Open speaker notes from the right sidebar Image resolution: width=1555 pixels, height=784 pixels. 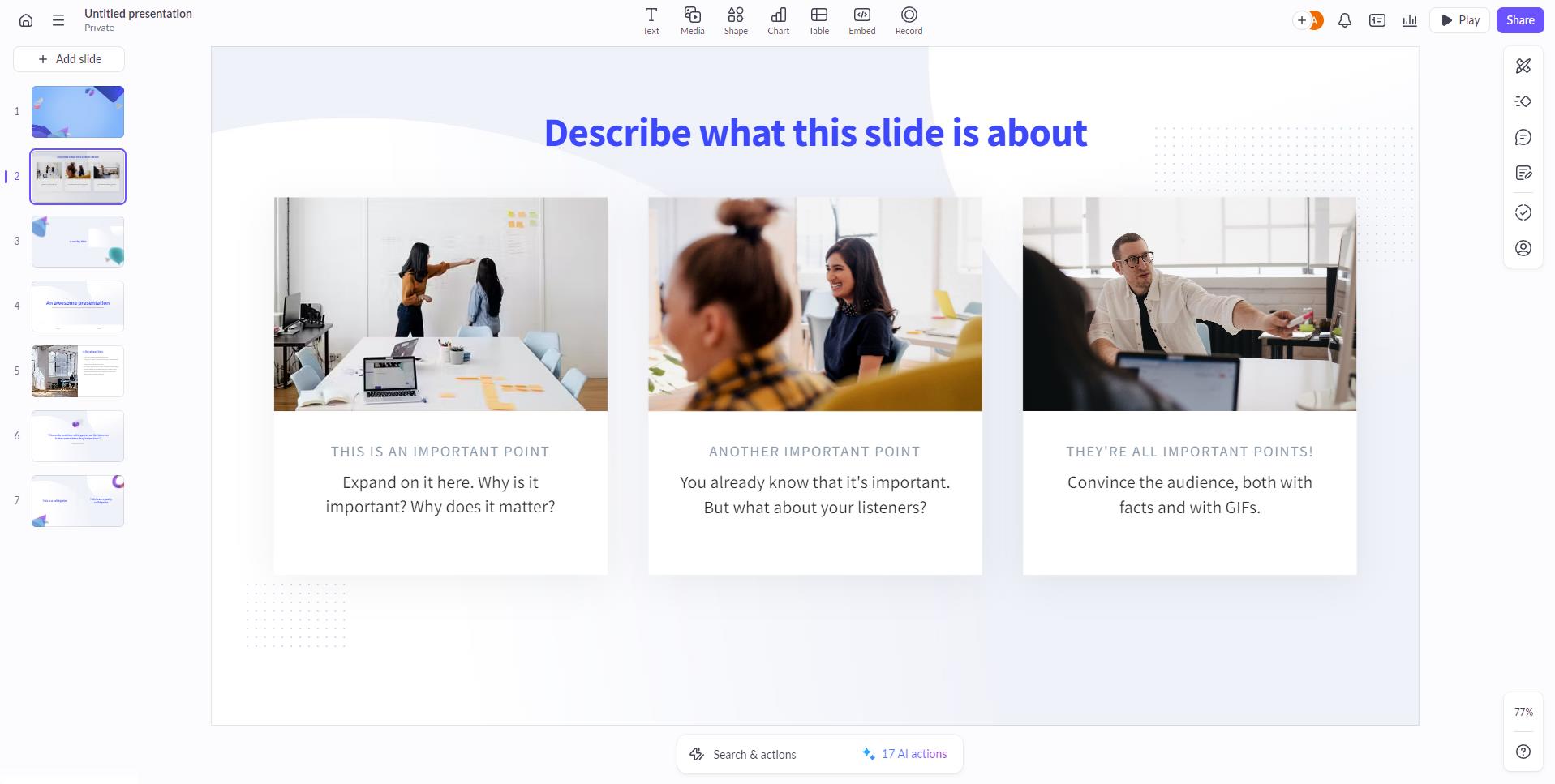[x=1523, y=173]
